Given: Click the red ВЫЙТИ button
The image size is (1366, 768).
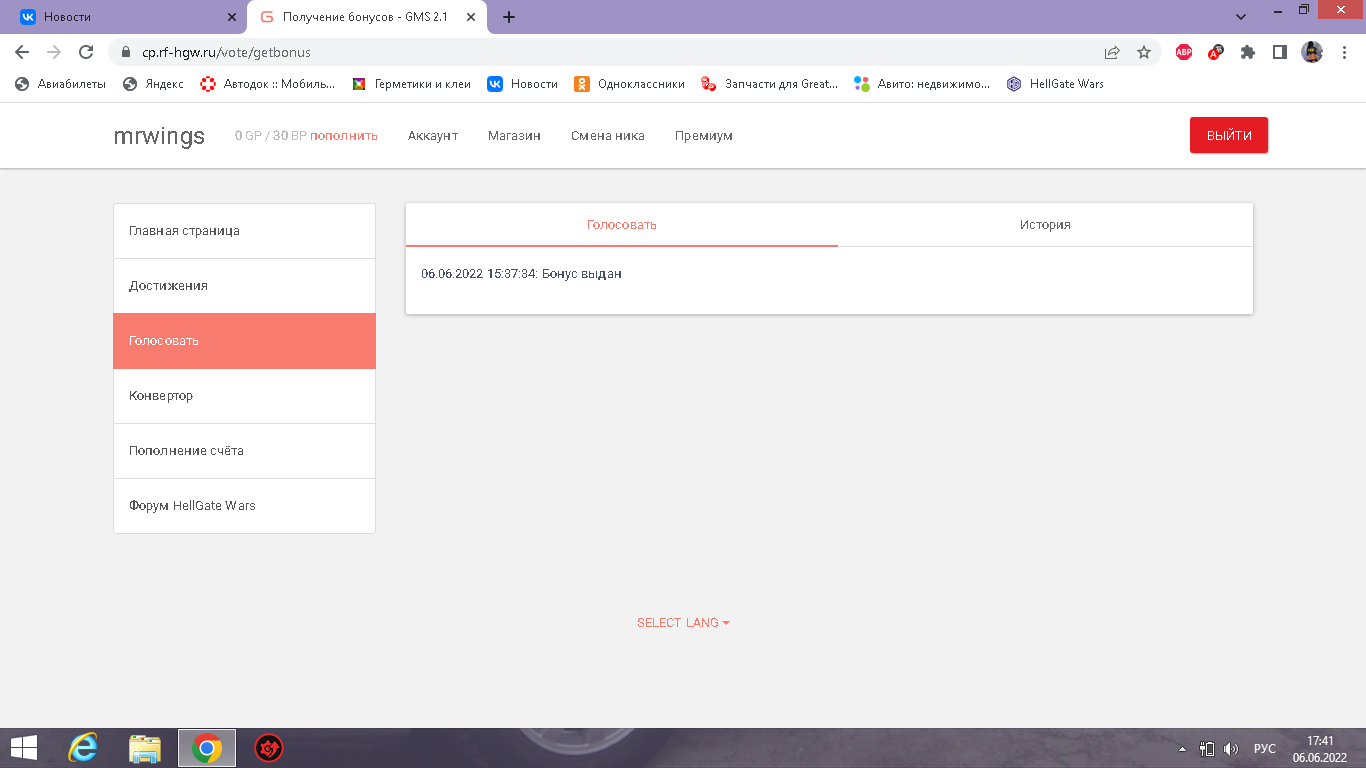Looking at the screenshot, I should pyautogui.click(x=1229, y=136).
